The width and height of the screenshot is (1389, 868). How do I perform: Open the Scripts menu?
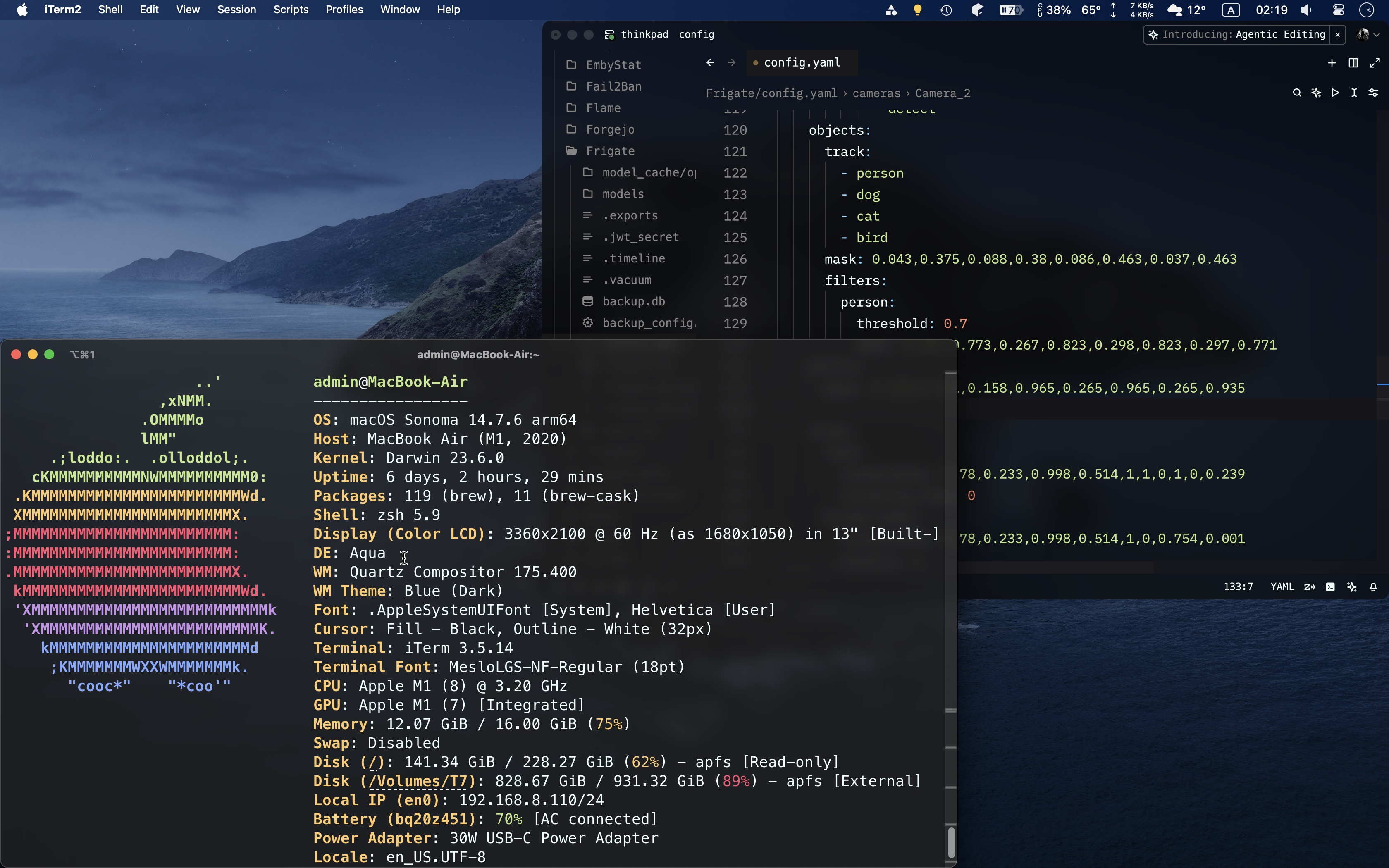coord(291,10)
